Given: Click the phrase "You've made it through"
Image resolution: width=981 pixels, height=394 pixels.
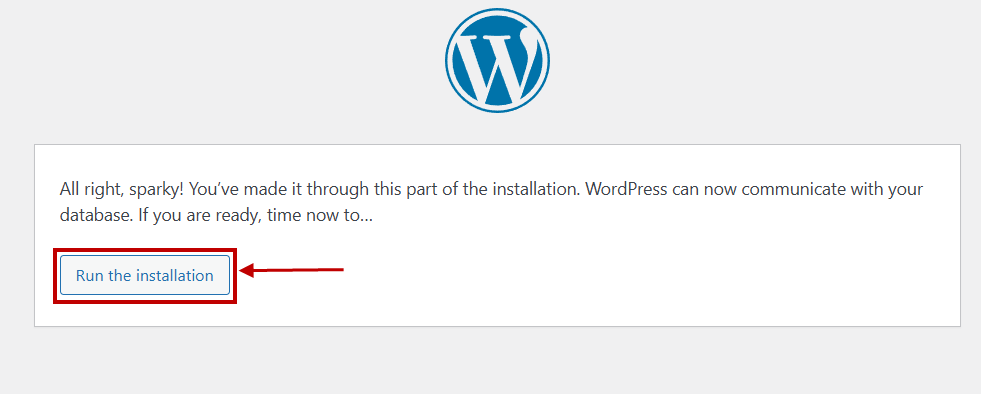Looking at the screenshot, I should [262, 189].
